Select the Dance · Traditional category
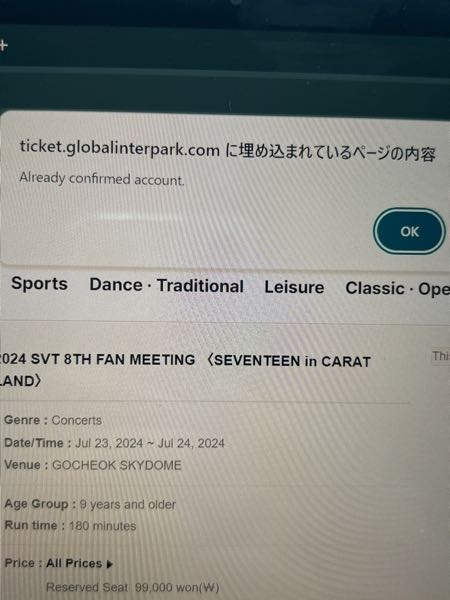 (x=166, y=285)
